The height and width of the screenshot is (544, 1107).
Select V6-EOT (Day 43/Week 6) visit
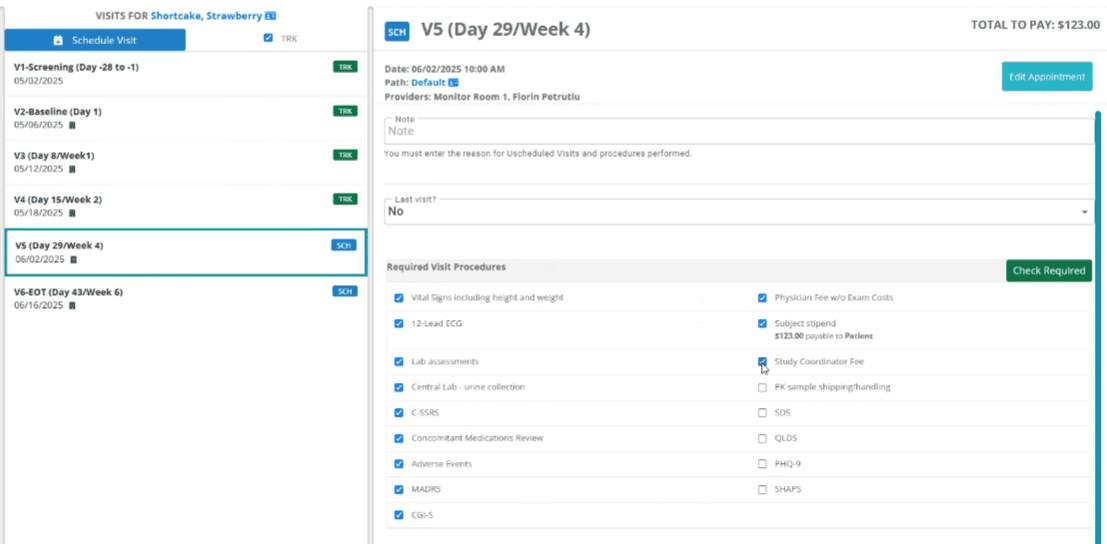click(185, 298)
